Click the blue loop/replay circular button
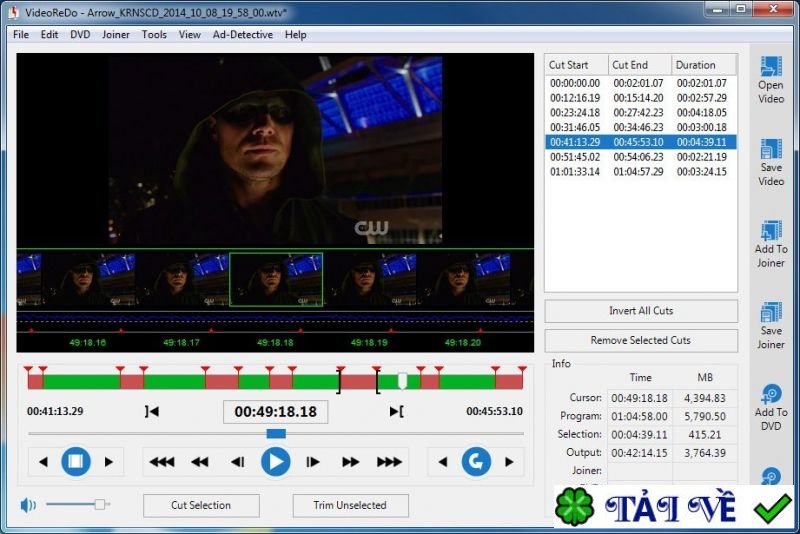This screenshot has width=800, height=534. coord(476,462)
